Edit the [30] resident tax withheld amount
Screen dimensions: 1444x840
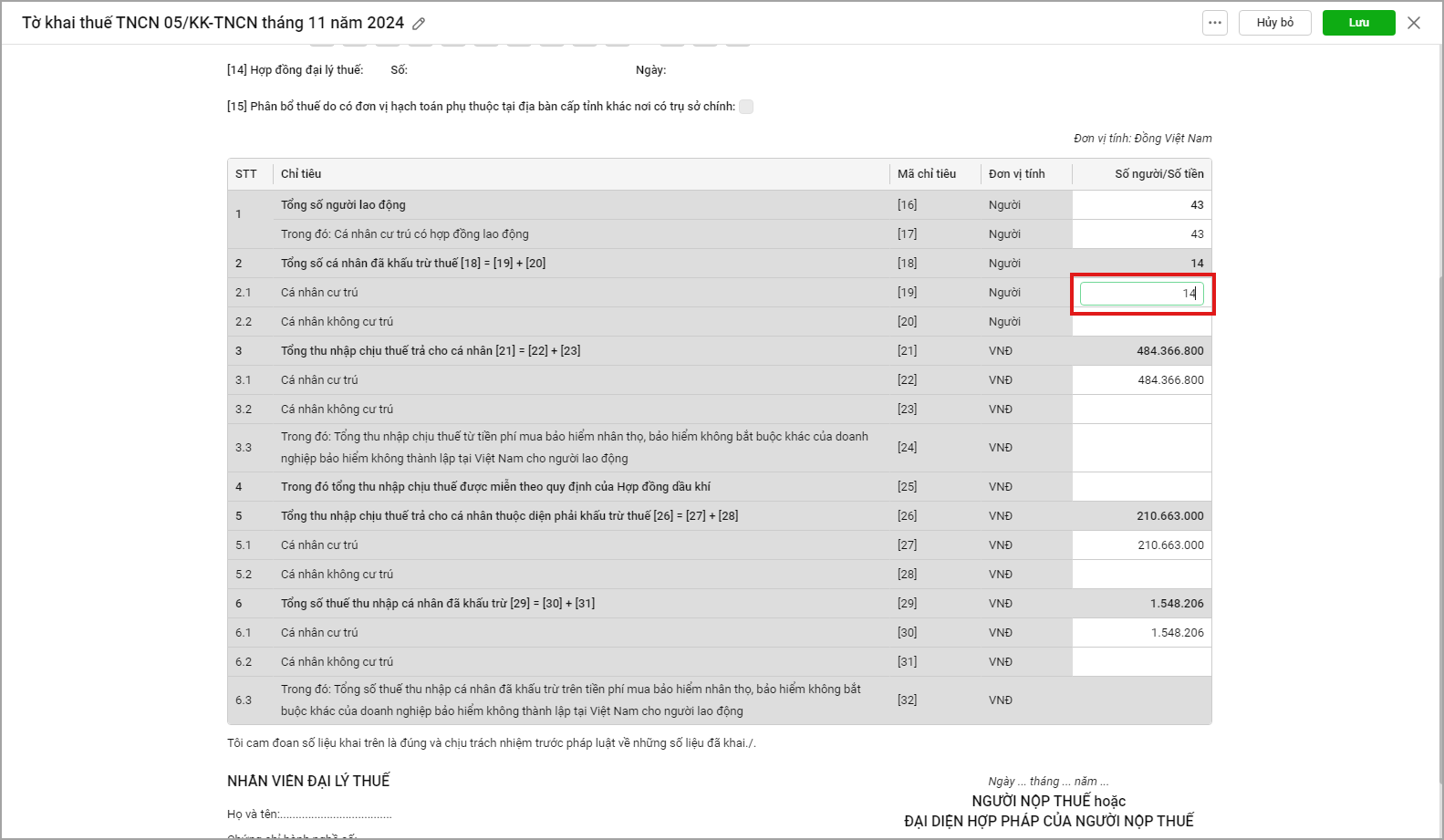tap(1141, 633)
